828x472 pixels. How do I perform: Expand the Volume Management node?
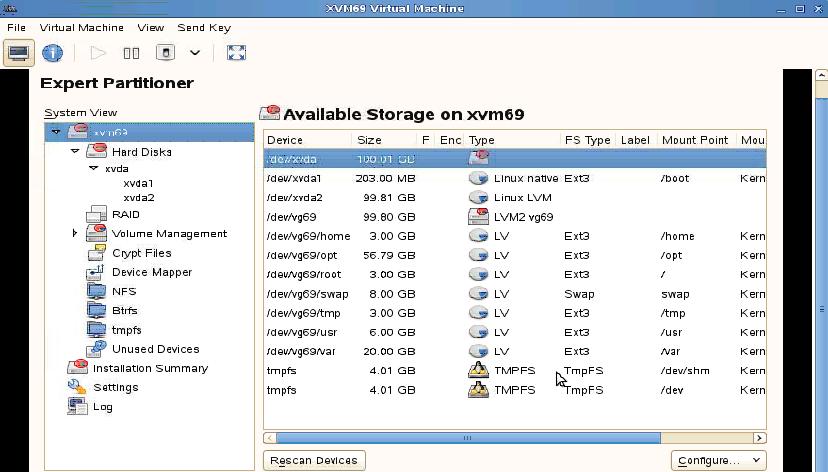tap(75, 234)
